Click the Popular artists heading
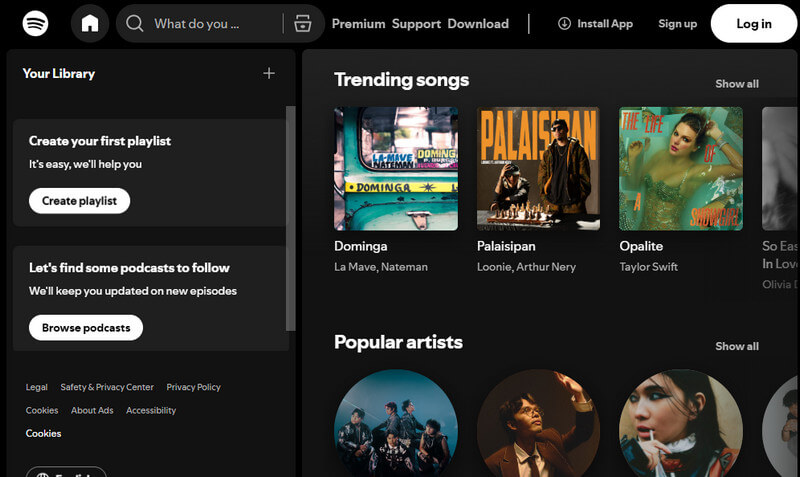The height and width of the screenshot is (477, 800). (x=398, y=342)
